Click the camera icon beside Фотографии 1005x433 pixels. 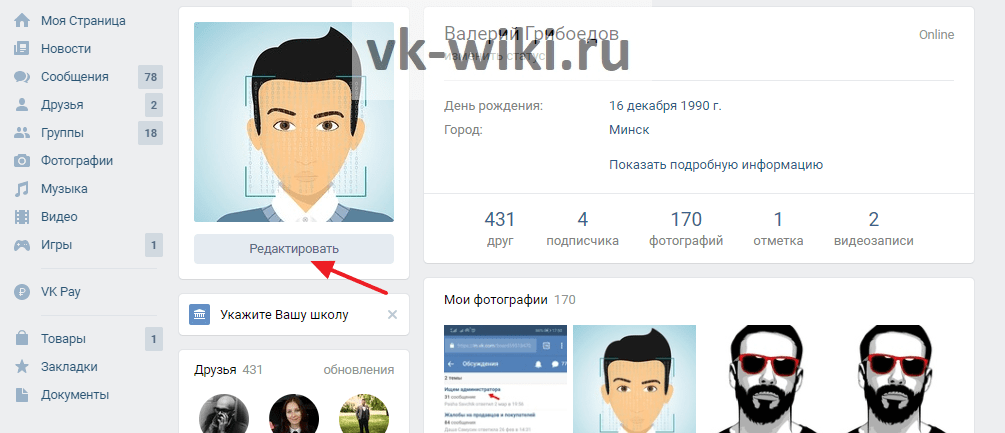click(x=22, y=161)
